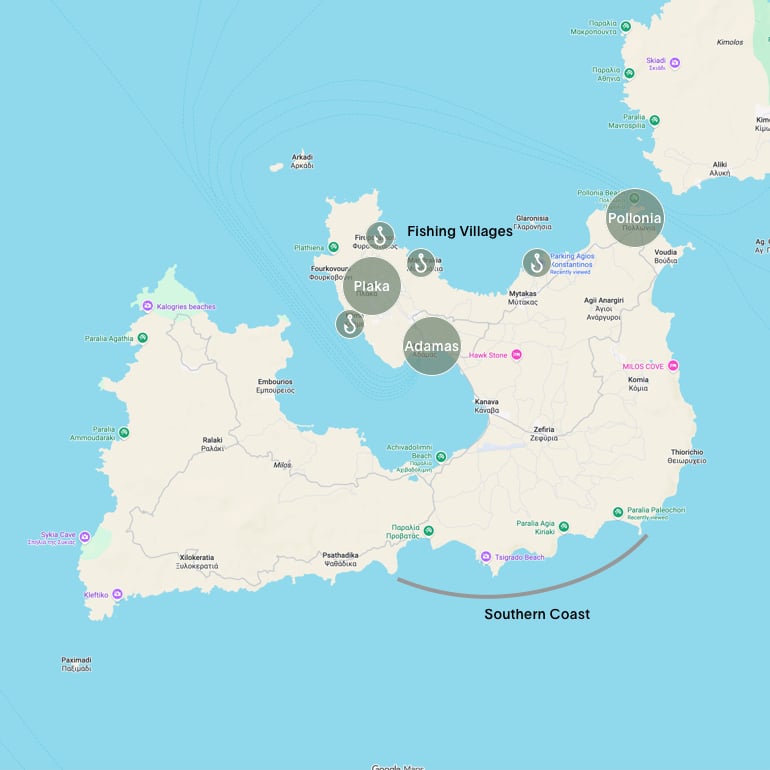Select the Kleftiko camera marker icon
Screen dimensions: 770x770
(x=117, y=594)
